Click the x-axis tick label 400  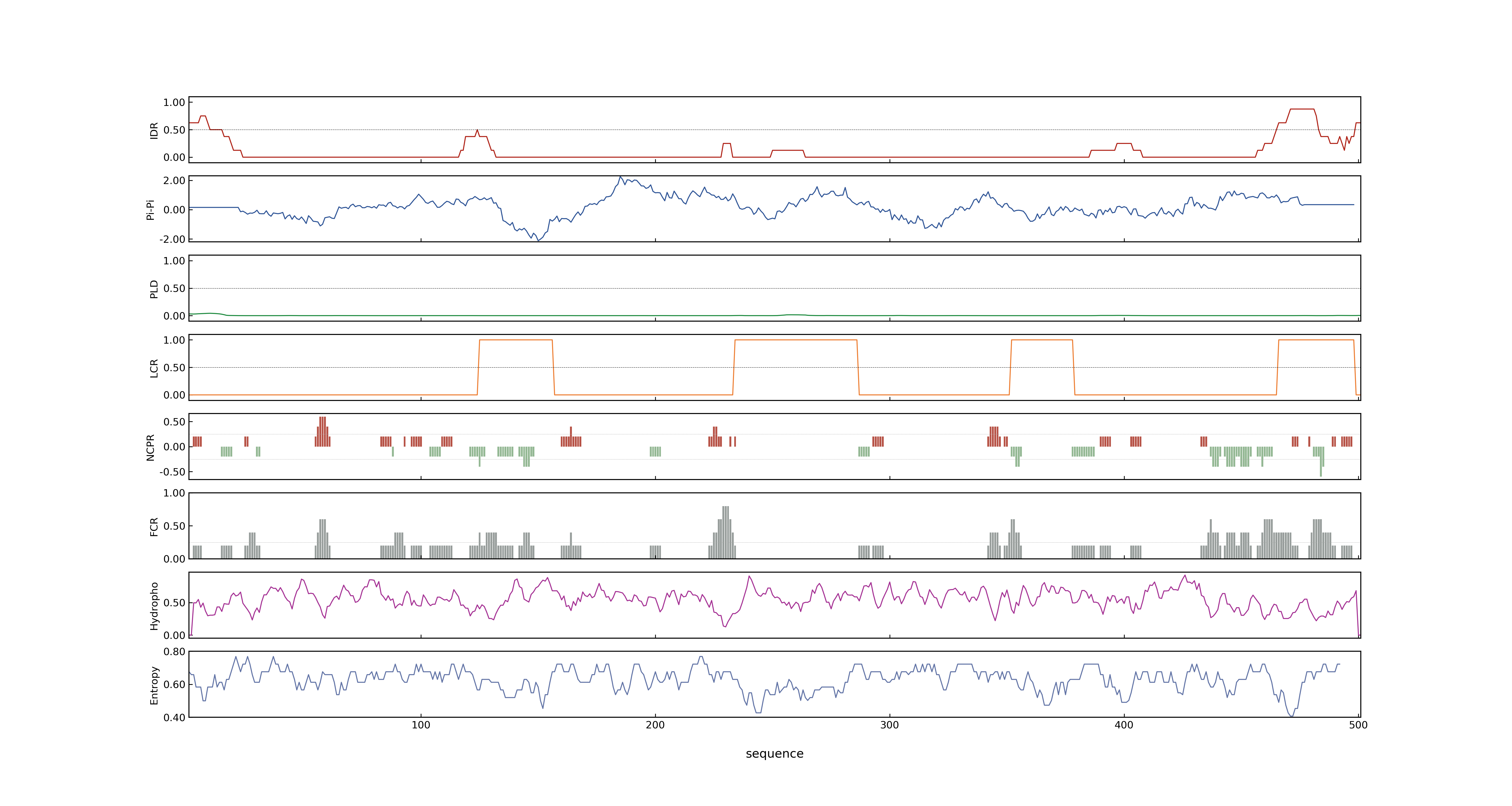1123,725
